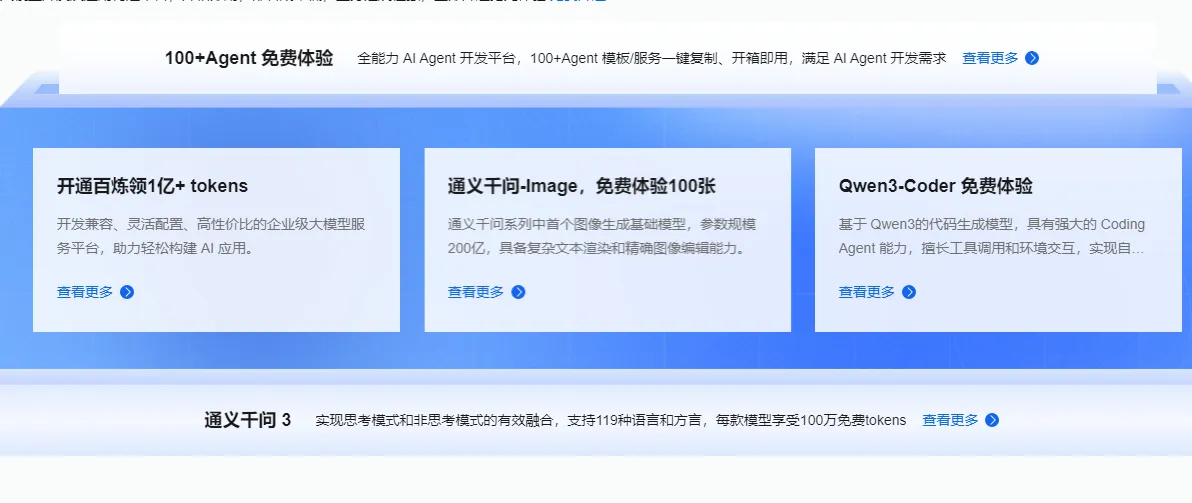
Task: Click the 开通百炼 card description text
Action: tap(213, 236)
